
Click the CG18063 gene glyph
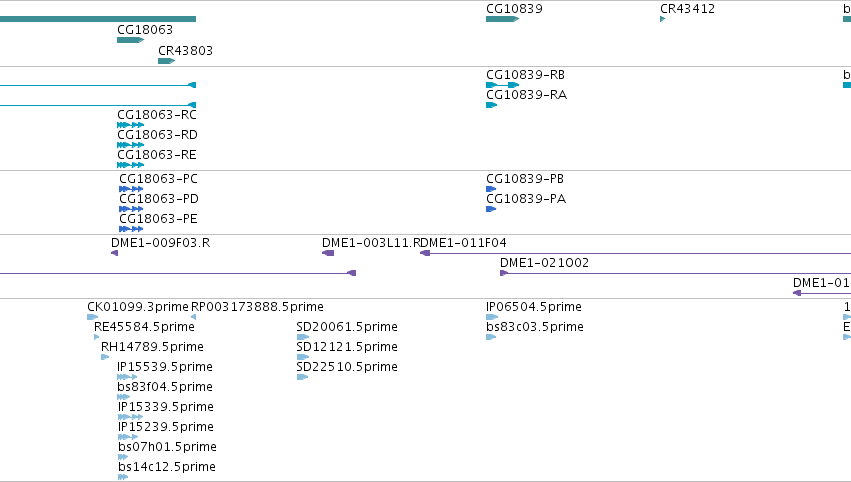130,40
